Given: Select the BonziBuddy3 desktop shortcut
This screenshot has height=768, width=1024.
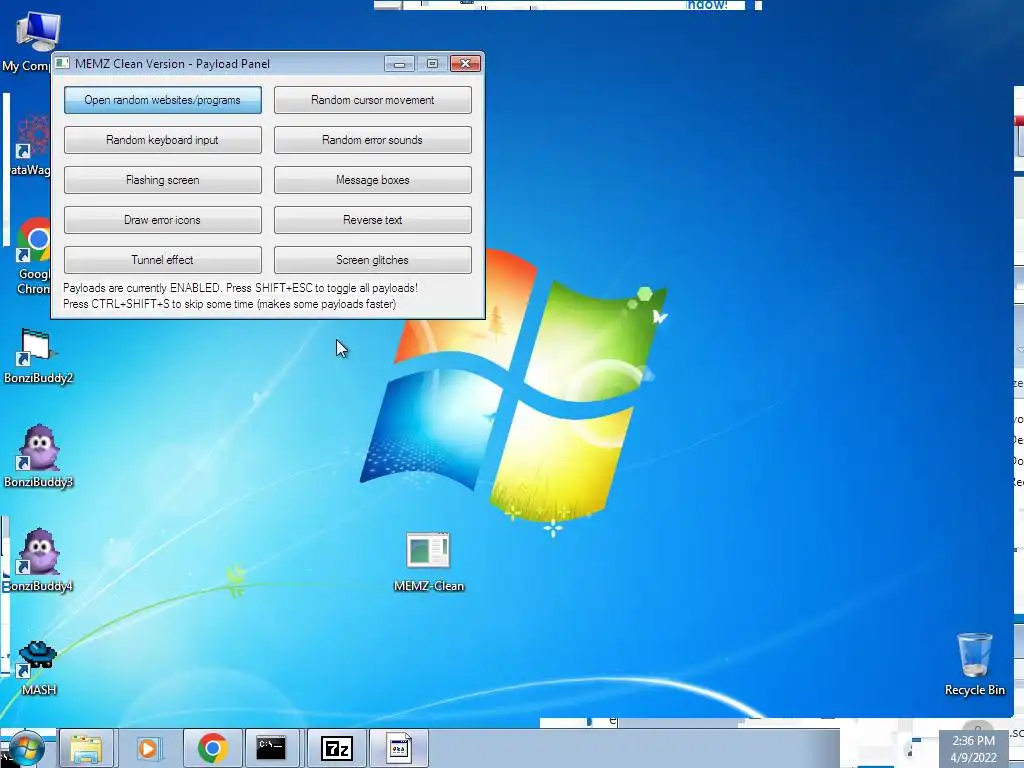Looking at the screenshot, I should (x=38, y=456).
